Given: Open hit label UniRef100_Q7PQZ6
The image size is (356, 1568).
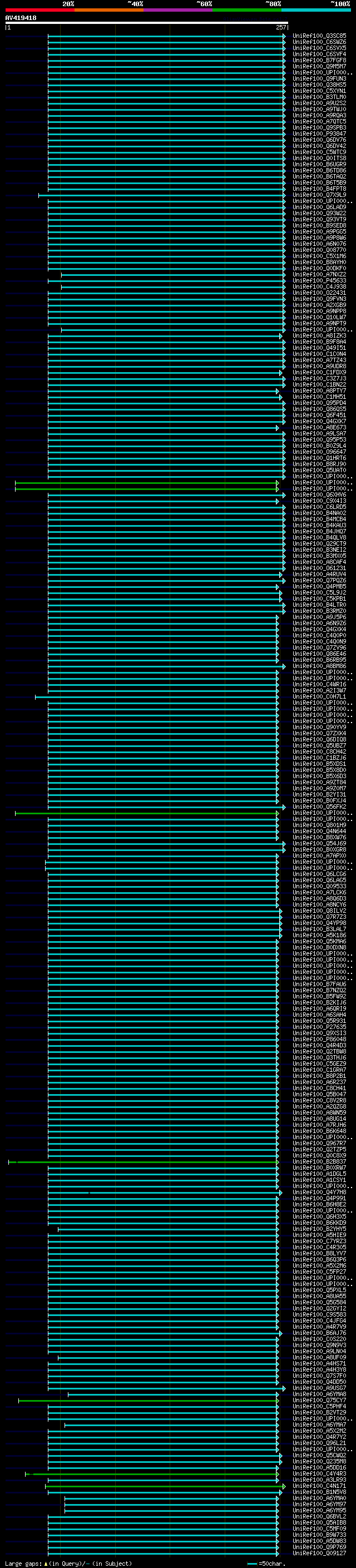Looking at the screenshot, I should (x=319, y=581).
